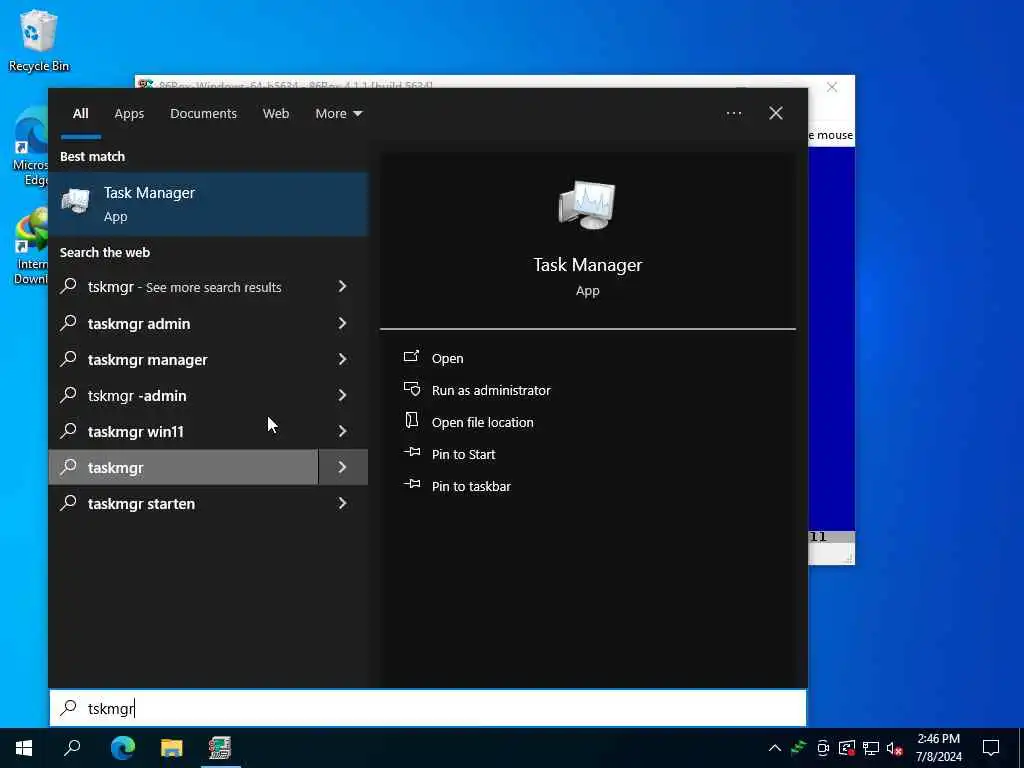
Task: Select 'taskmgr win11' web suggestion
Action: click(184, 431)
